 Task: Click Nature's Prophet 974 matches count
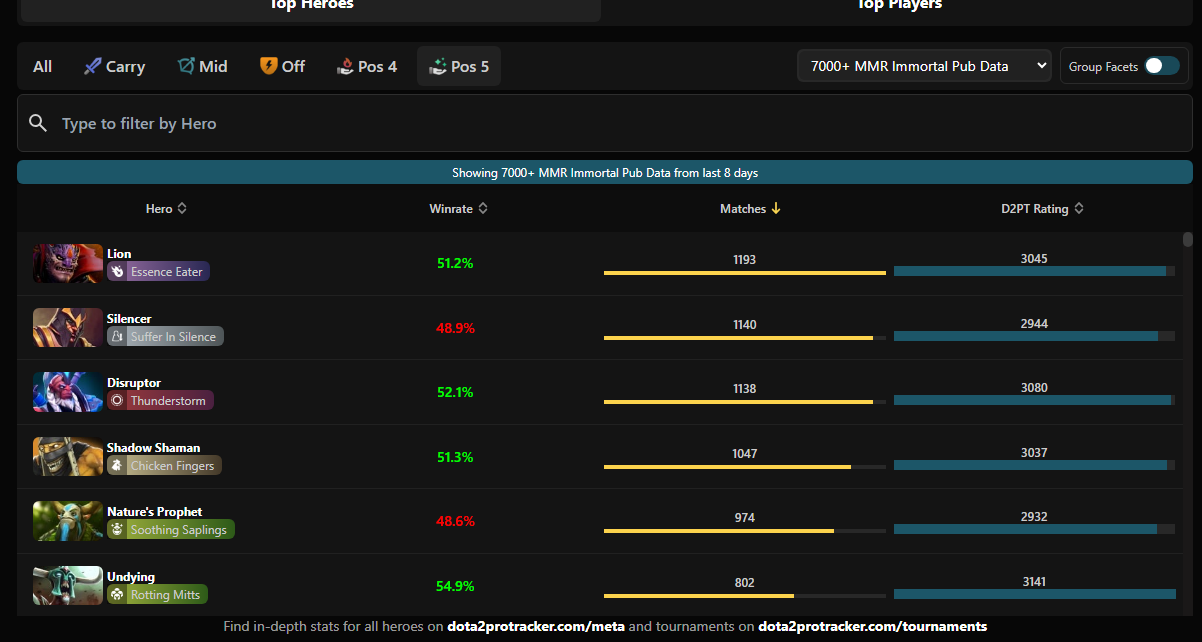click(744, 518)
